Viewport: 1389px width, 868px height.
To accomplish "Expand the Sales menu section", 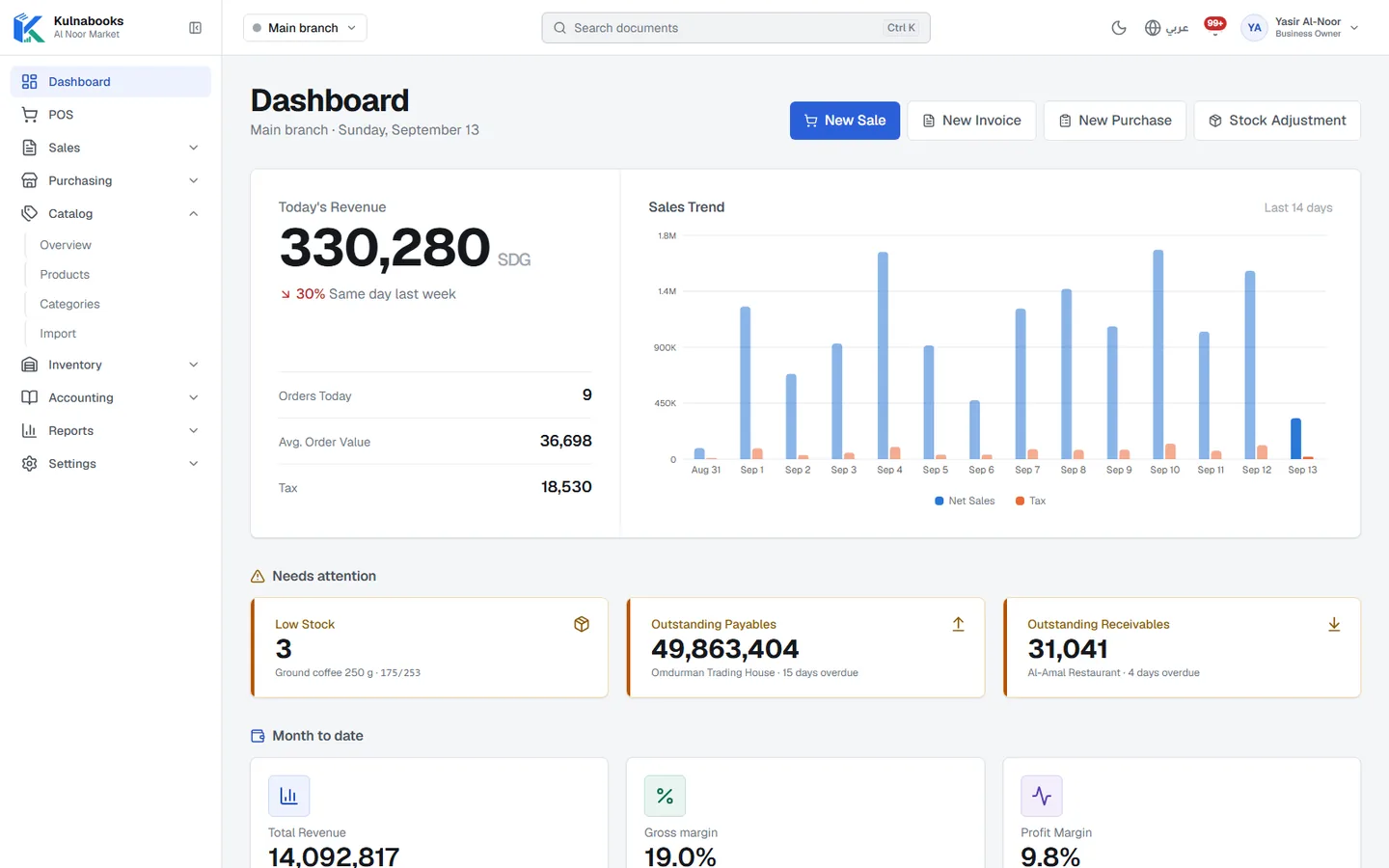I will click(111, 148).
